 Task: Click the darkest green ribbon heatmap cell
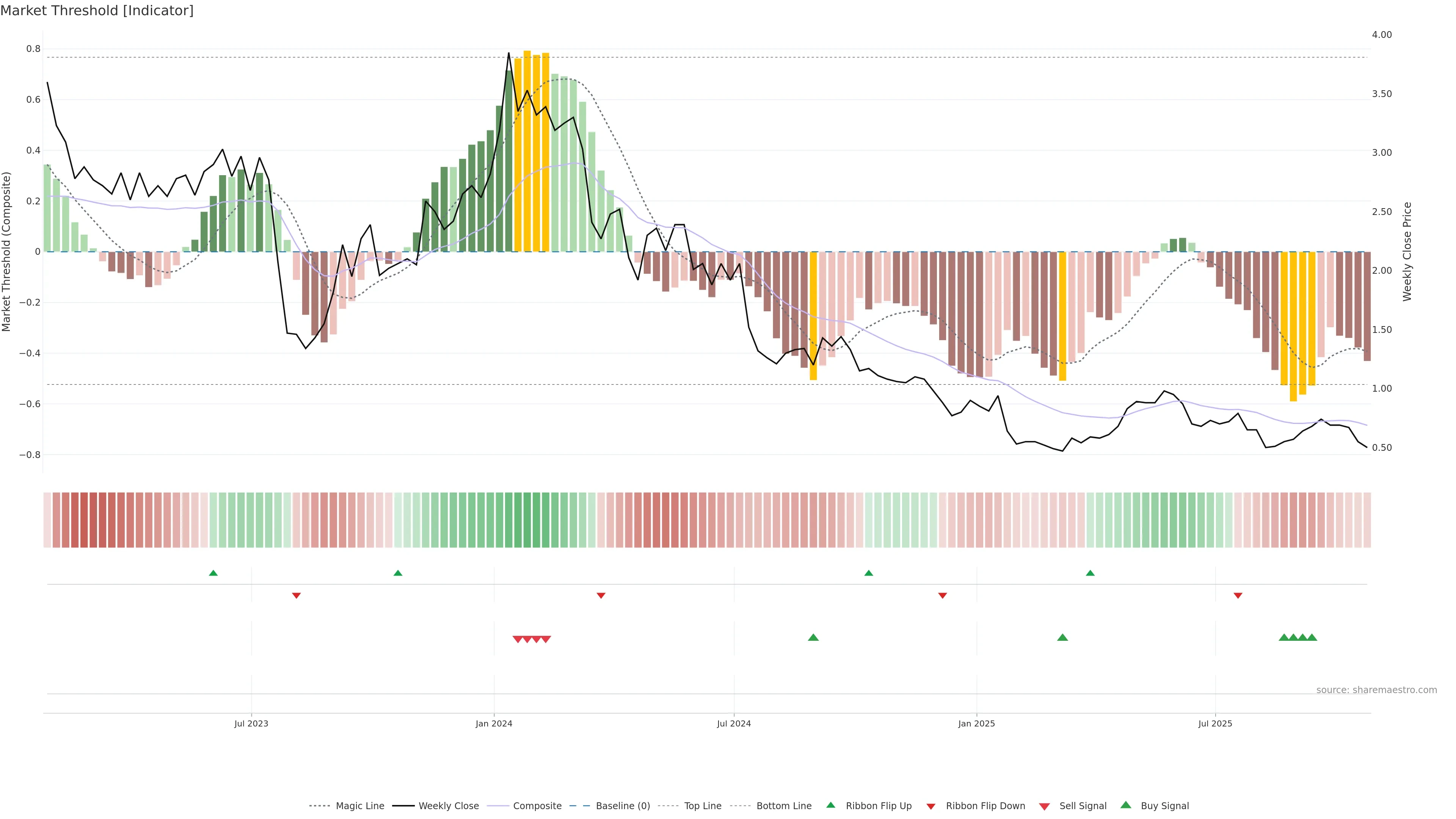[527, 520]
